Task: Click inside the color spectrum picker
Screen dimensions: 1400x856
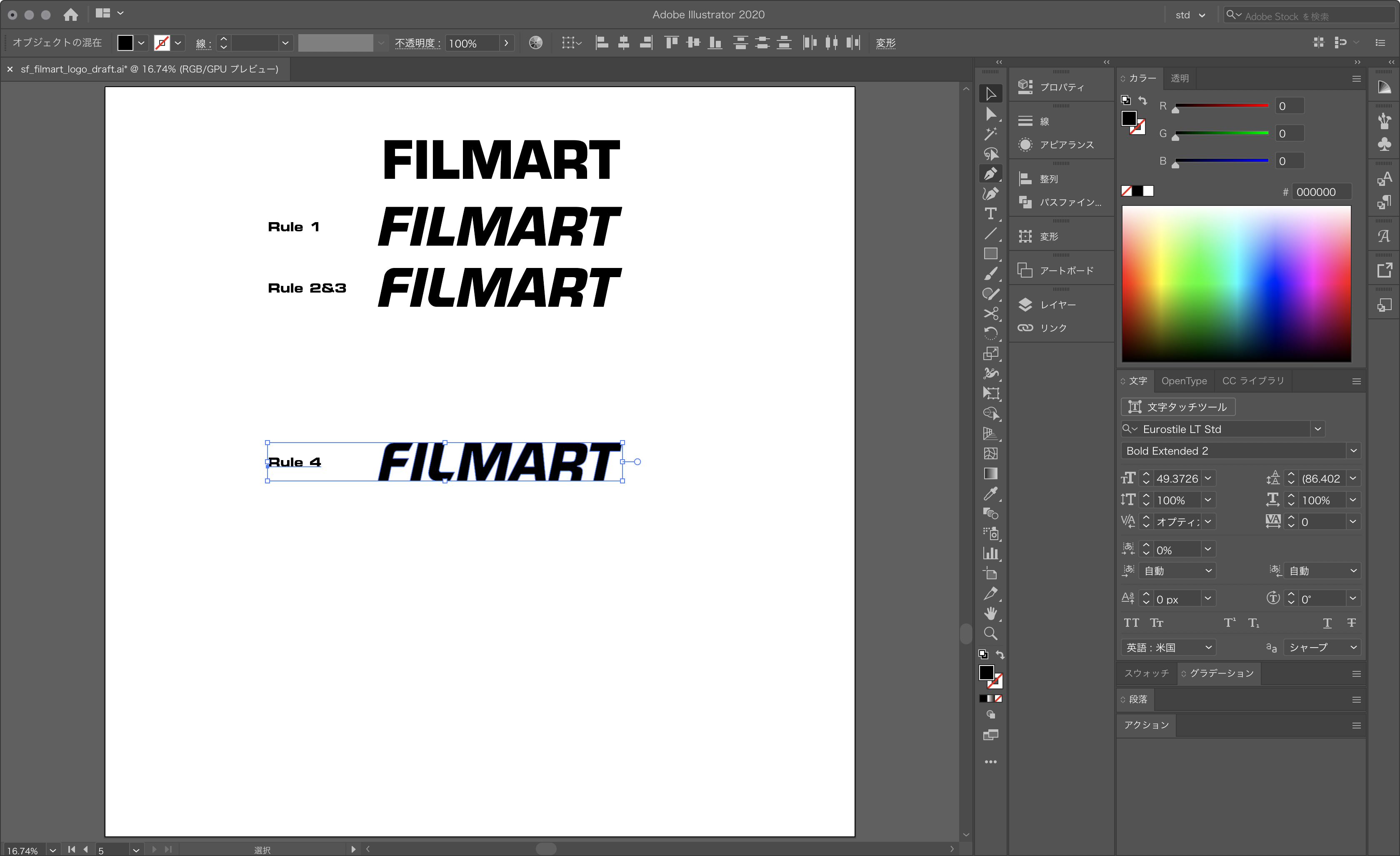Action: [x=1236, y=284]
